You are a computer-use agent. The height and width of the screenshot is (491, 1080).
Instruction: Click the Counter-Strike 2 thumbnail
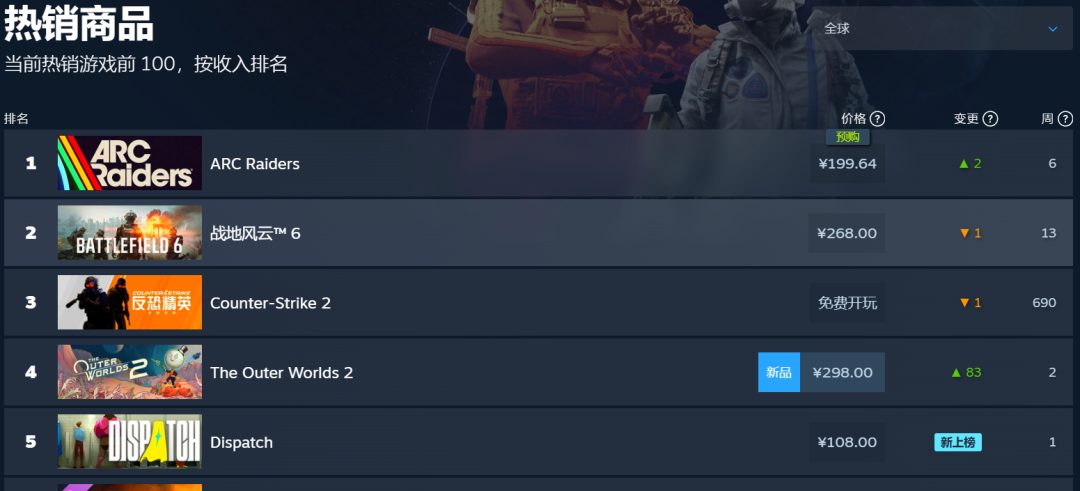[129, 302]
